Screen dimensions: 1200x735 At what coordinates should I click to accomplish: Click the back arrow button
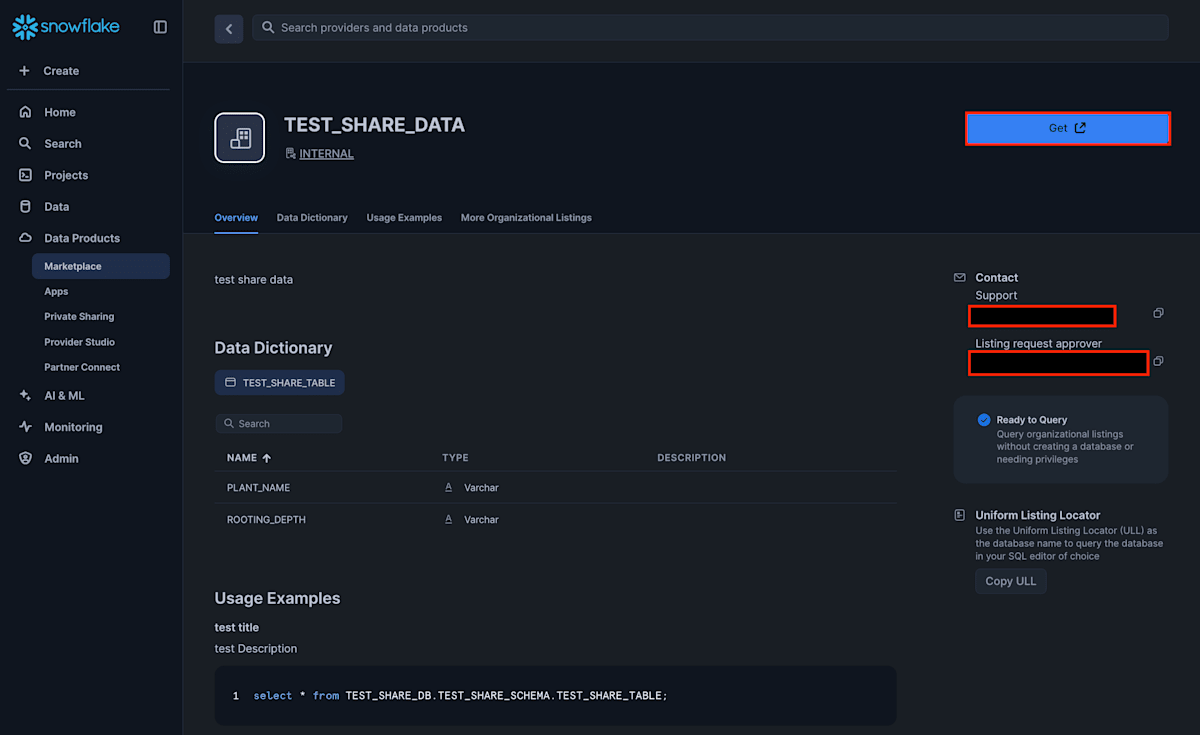[229, 29]
